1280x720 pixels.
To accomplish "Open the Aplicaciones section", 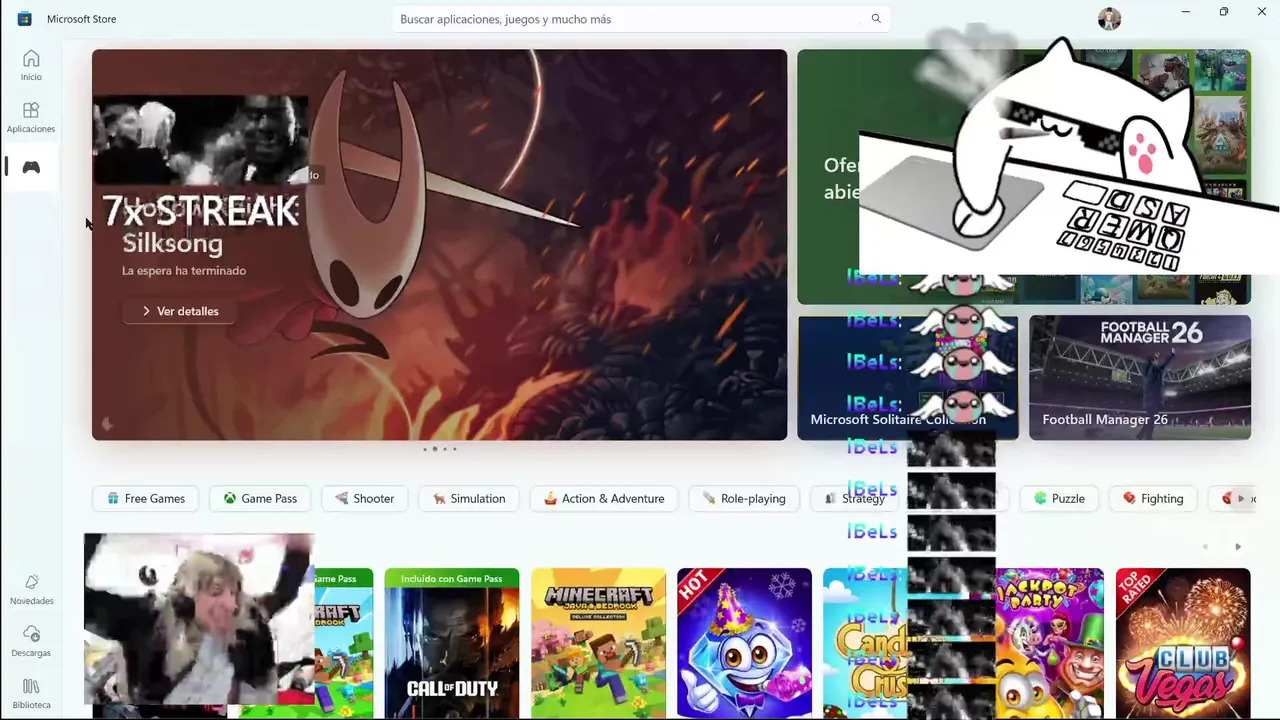I will pyautogui.click(x=31, y=117).
